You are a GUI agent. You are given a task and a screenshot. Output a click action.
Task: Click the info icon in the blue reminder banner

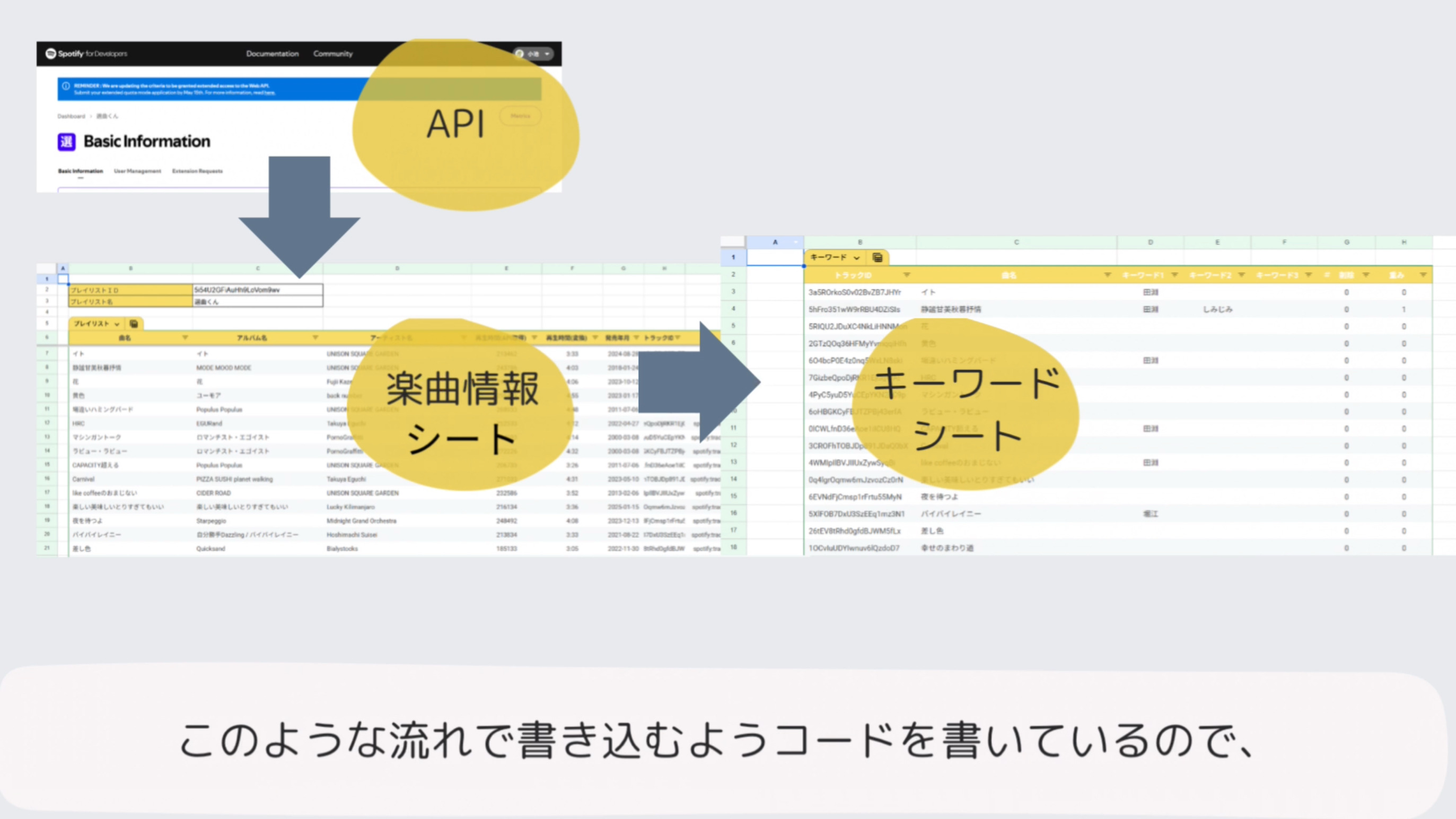pos(66,86)
